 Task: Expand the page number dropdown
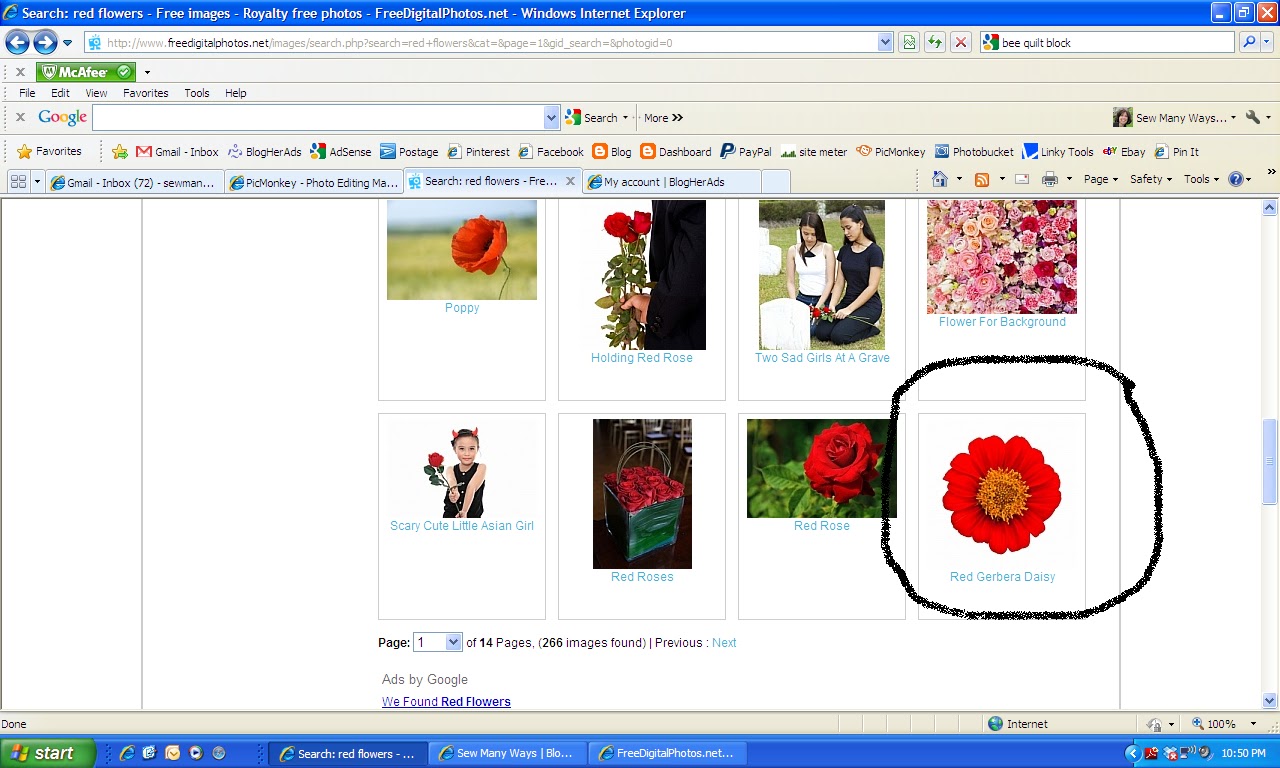pos(453,642)
